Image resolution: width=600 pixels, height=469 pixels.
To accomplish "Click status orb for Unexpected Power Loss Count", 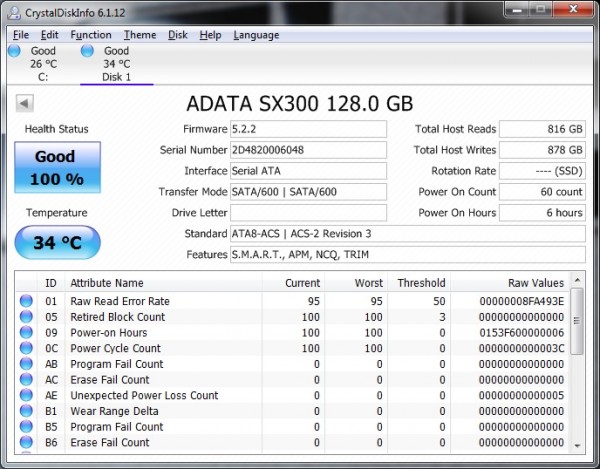I will tap(26, 395).
